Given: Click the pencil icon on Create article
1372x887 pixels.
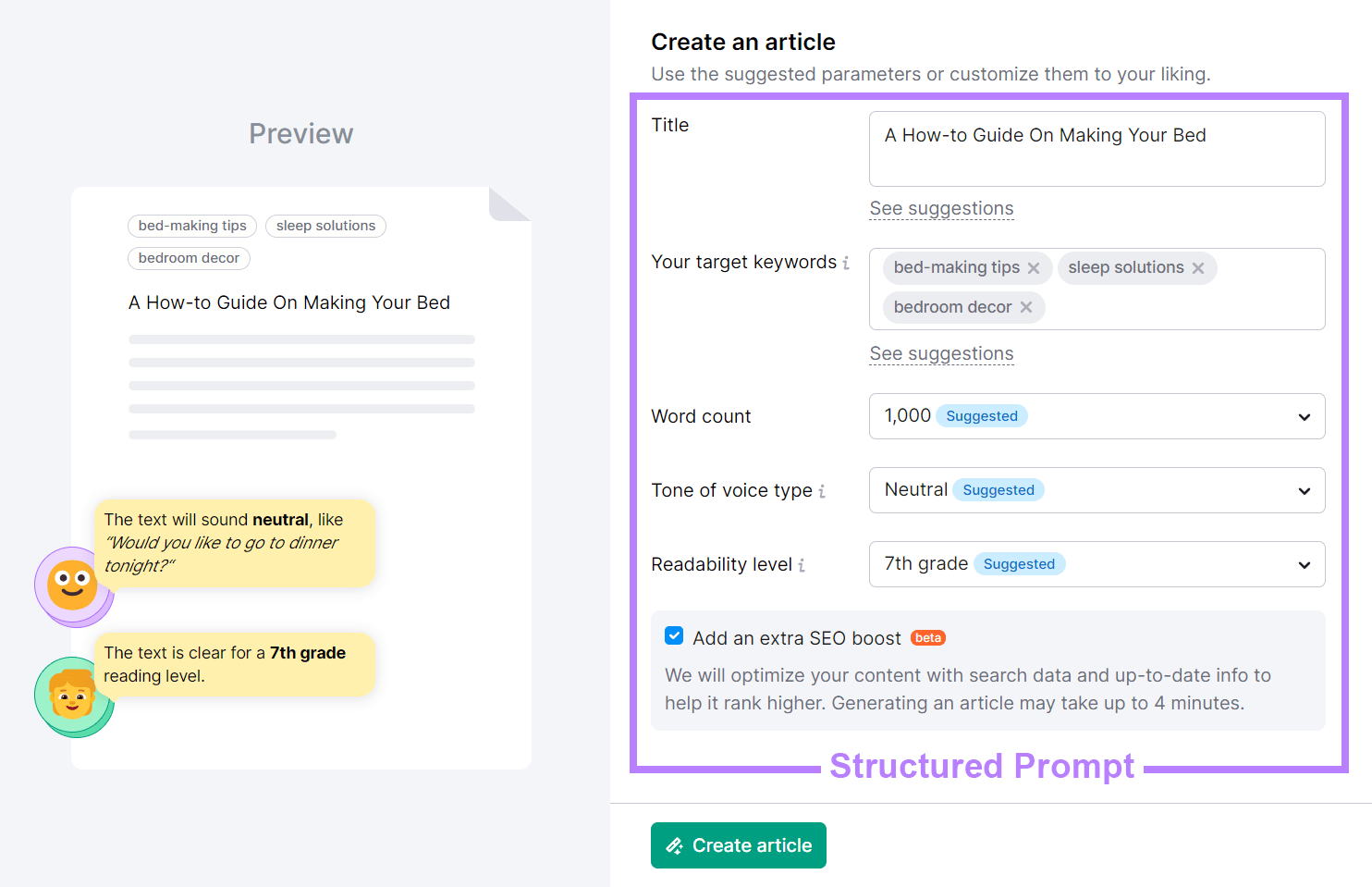Looking at the screenshot, I should [x=674, y=844].
